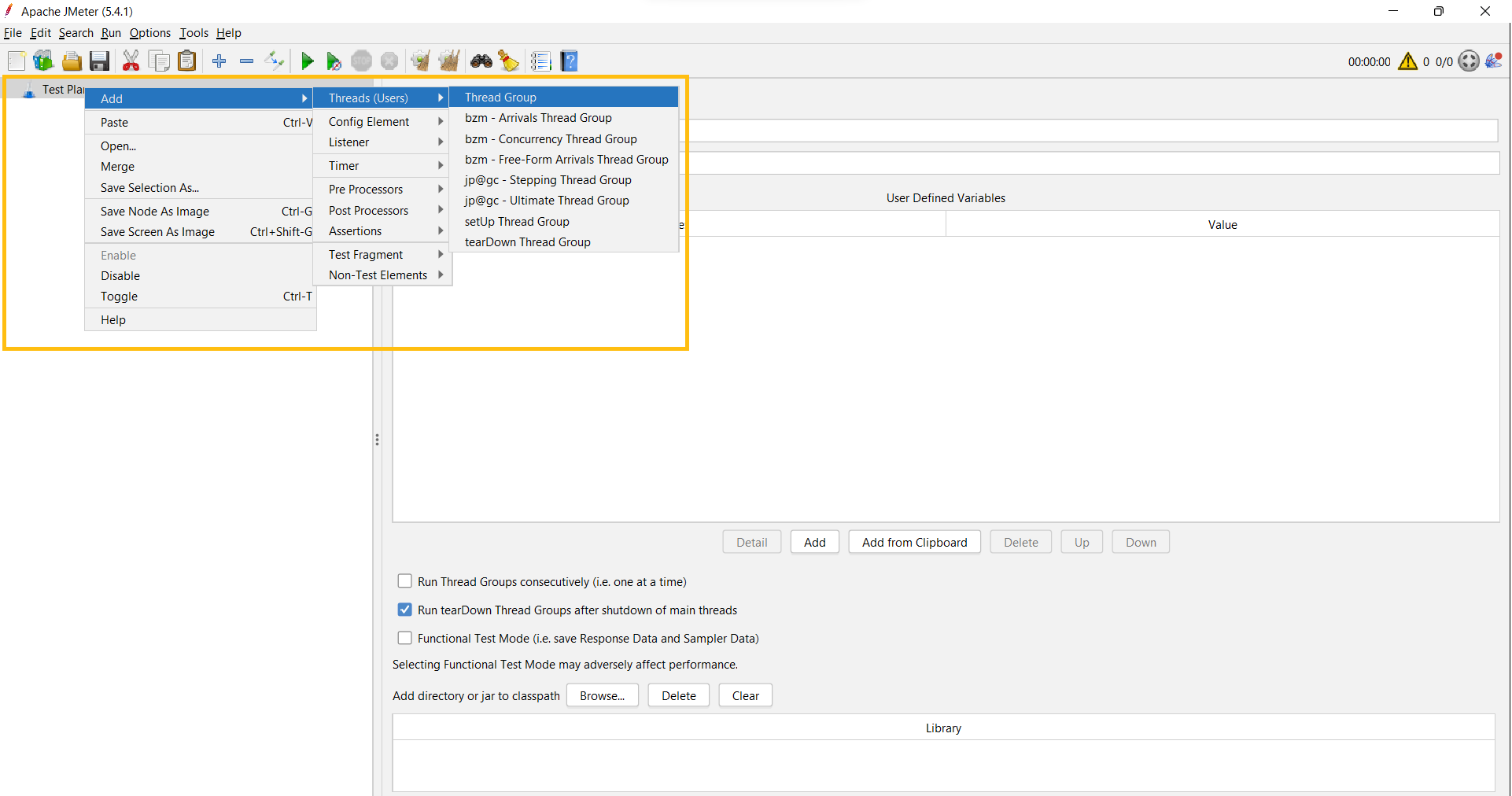Click the Toggle enable/disable icon
Screen dimensions: 1512x796
click(274, 61)
